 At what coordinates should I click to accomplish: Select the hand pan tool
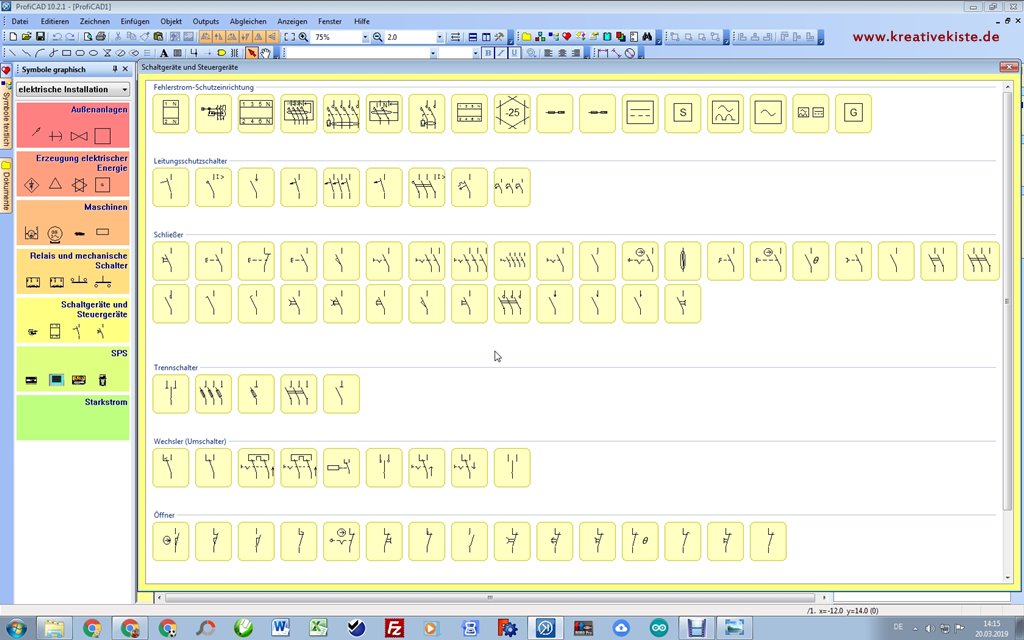[265, 53]
